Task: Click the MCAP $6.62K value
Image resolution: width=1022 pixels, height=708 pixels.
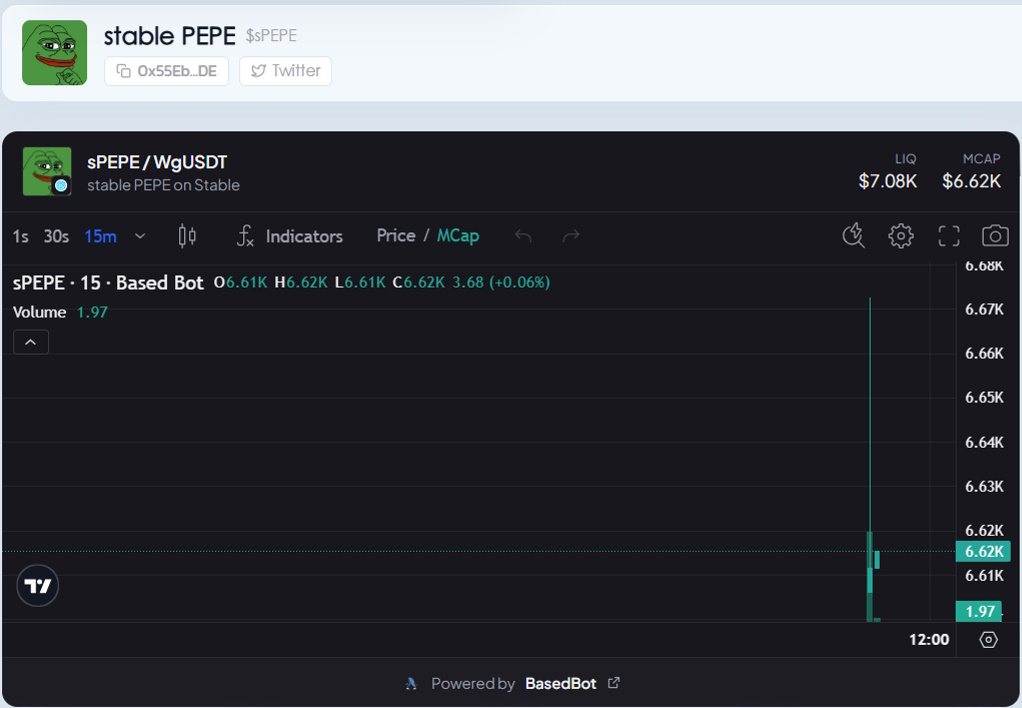Action: click(971, 181)
